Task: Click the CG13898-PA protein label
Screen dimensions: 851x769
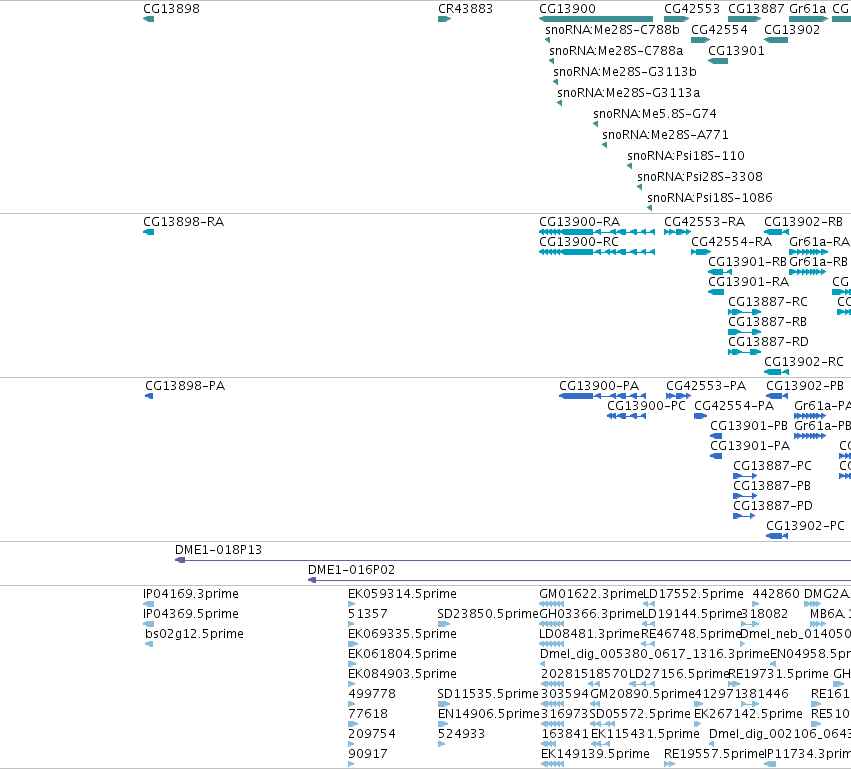Action: pos(185,386)
